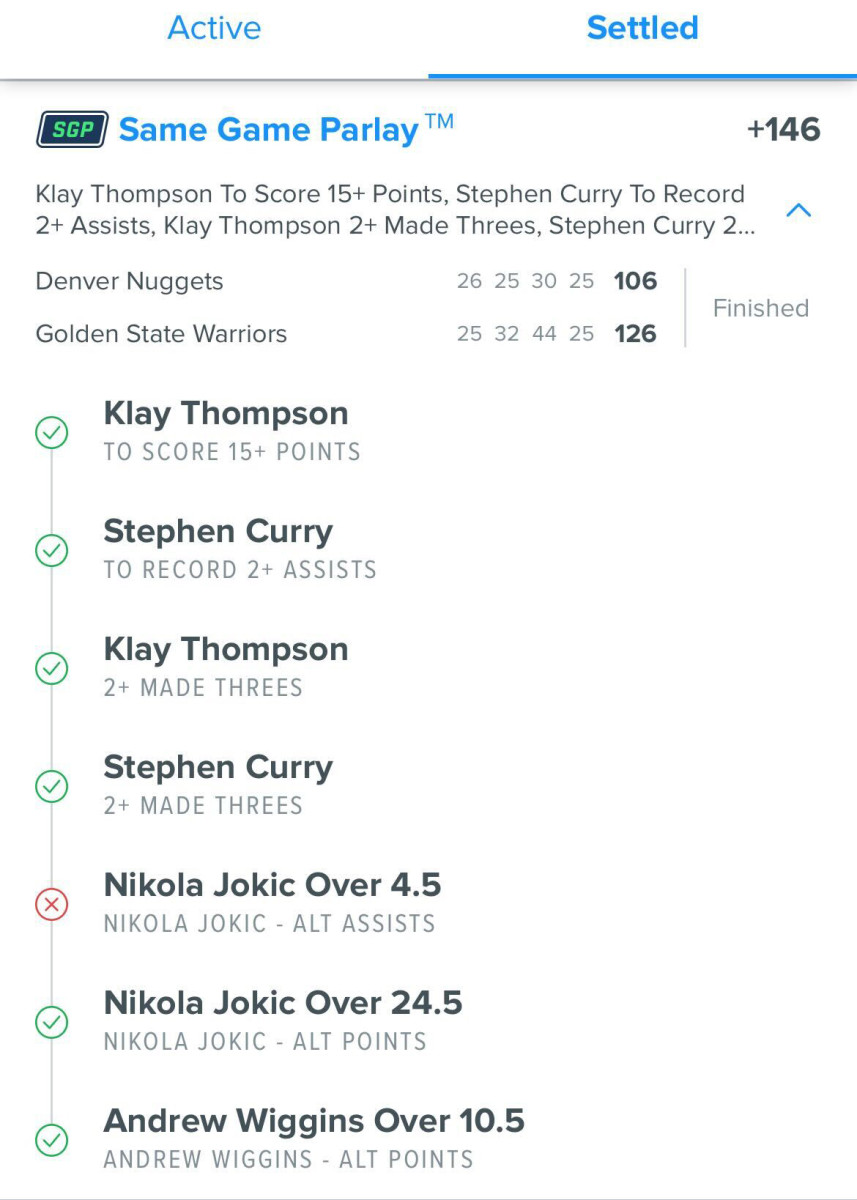
Task: Select the Settled tab
Action: click(x=642, y=28)
